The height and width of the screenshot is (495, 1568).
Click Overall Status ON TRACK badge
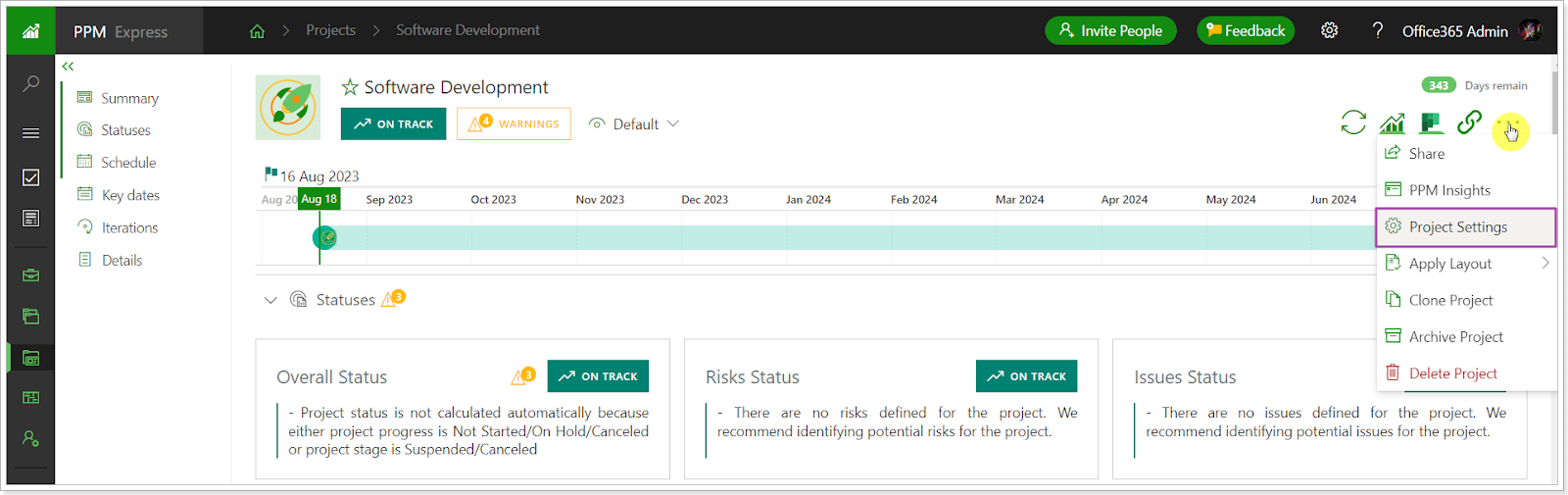pos(598,376)
